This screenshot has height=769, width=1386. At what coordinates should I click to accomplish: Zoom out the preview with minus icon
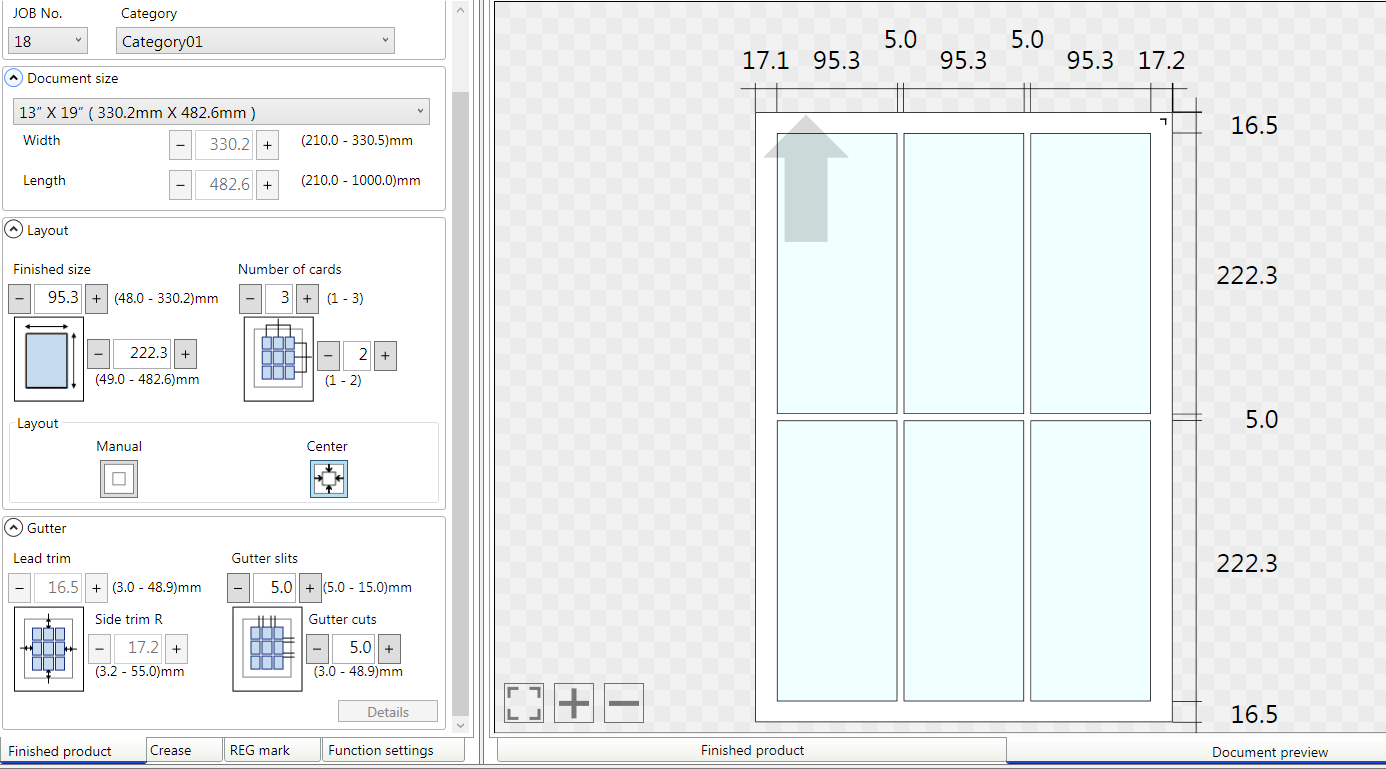(623, 703)
